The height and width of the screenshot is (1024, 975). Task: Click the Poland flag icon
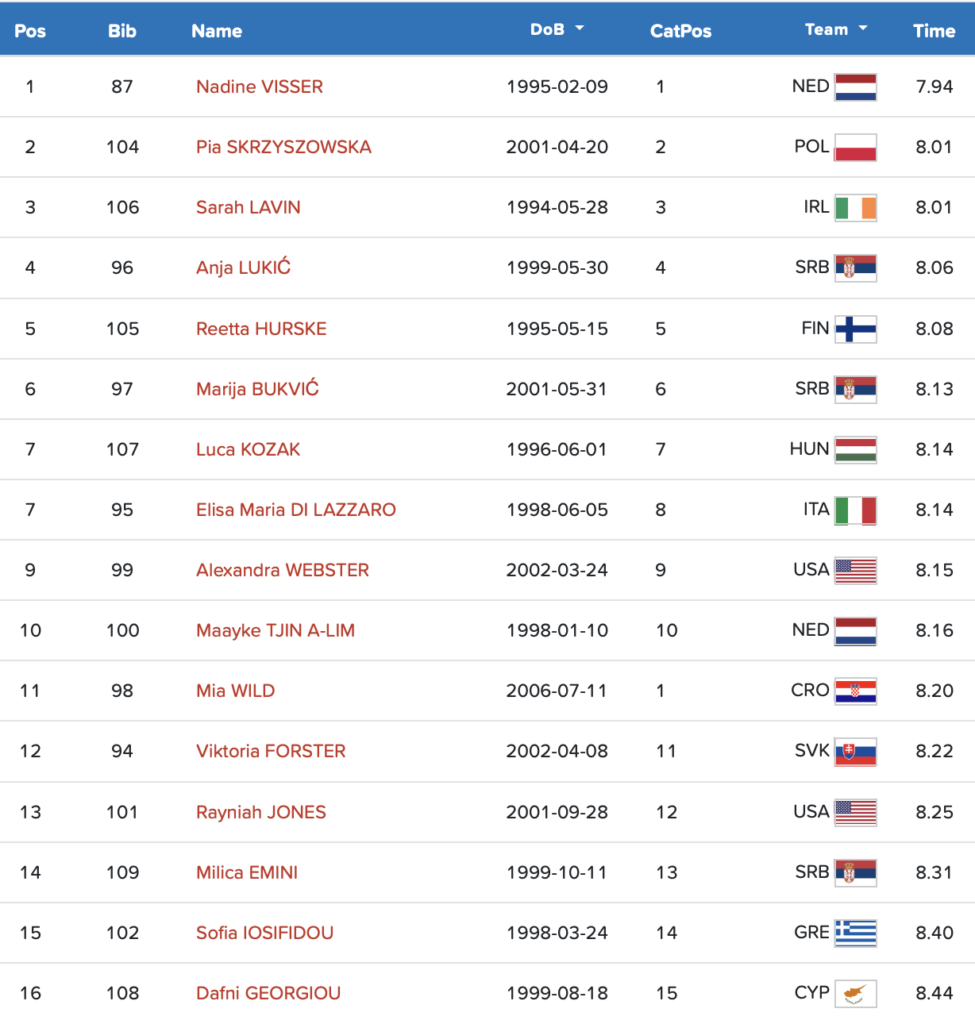point(855,147)
